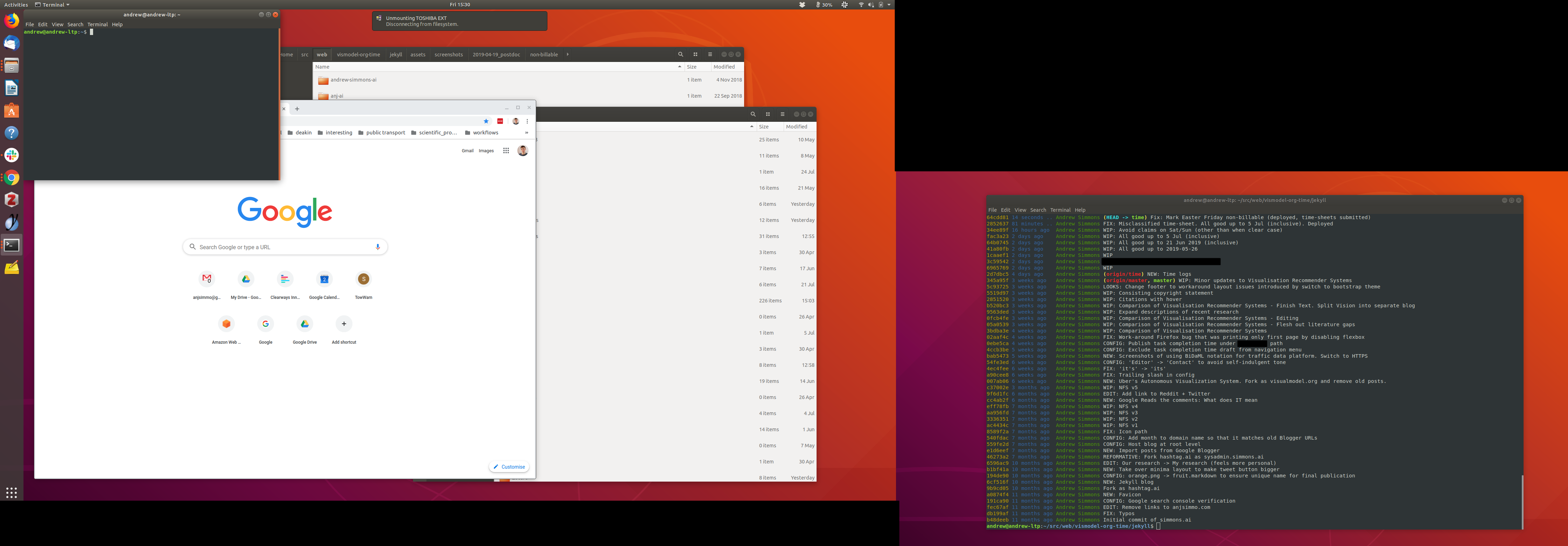Image resolution: width=1568 pixels, height=546 pixels.
Task: Open the Google apps grid
Action: (506, 151)
